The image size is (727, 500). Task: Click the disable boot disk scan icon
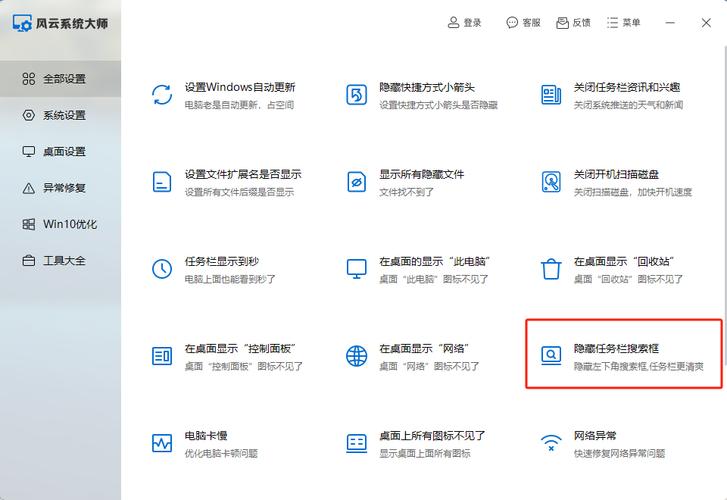coord(551,182)
